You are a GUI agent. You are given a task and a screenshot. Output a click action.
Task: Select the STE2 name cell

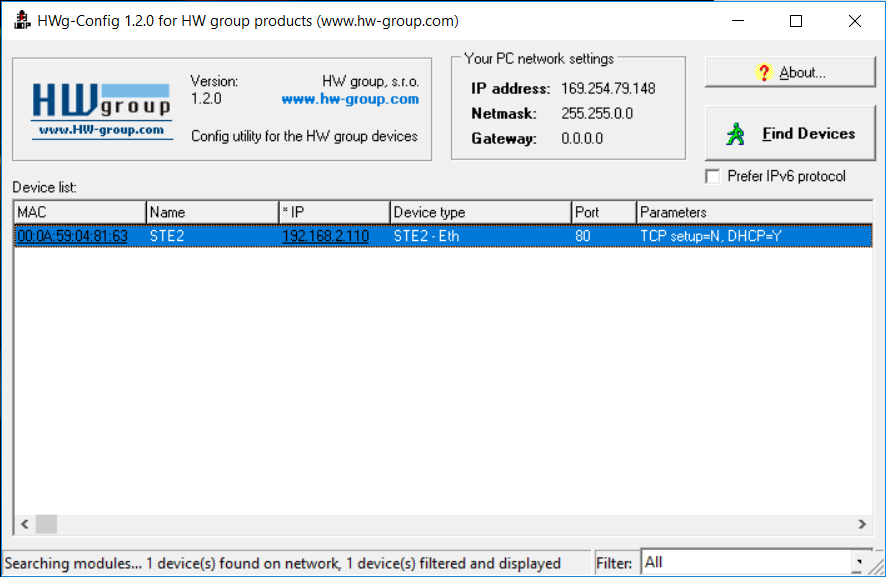click(x=167, y=236)
